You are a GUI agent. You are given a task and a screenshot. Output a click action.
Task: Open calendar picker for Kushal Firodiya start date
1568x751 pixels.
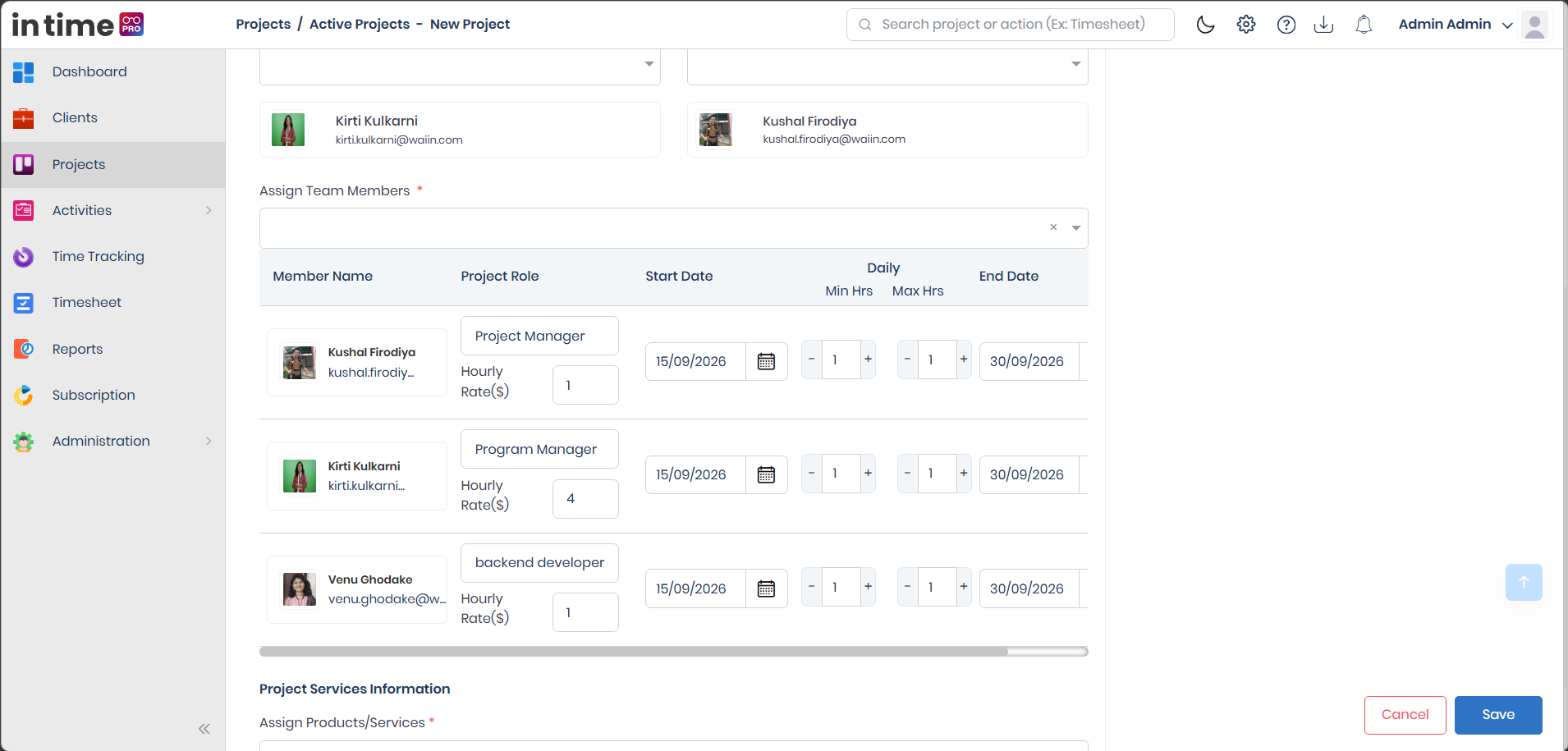[x=766, y=361]
